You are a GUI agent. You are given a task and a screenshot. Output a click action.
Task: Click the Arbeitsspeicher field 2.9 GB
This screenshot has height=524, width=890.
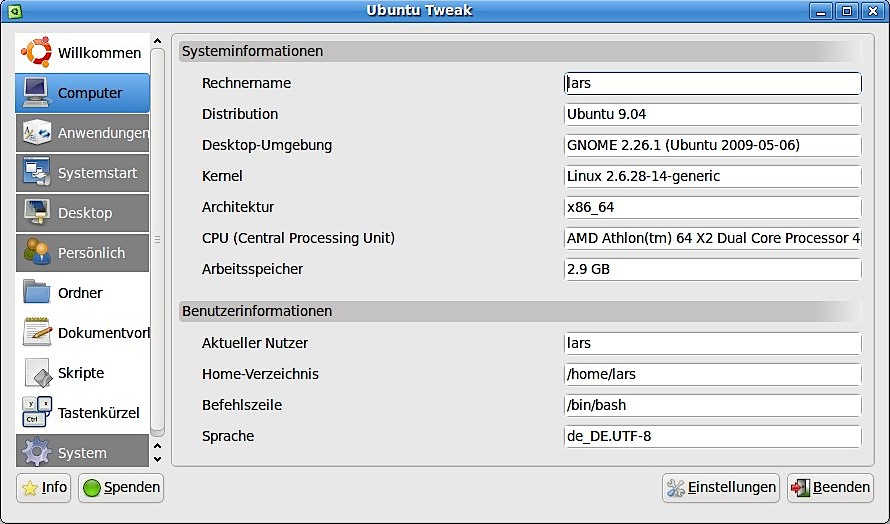712,269
